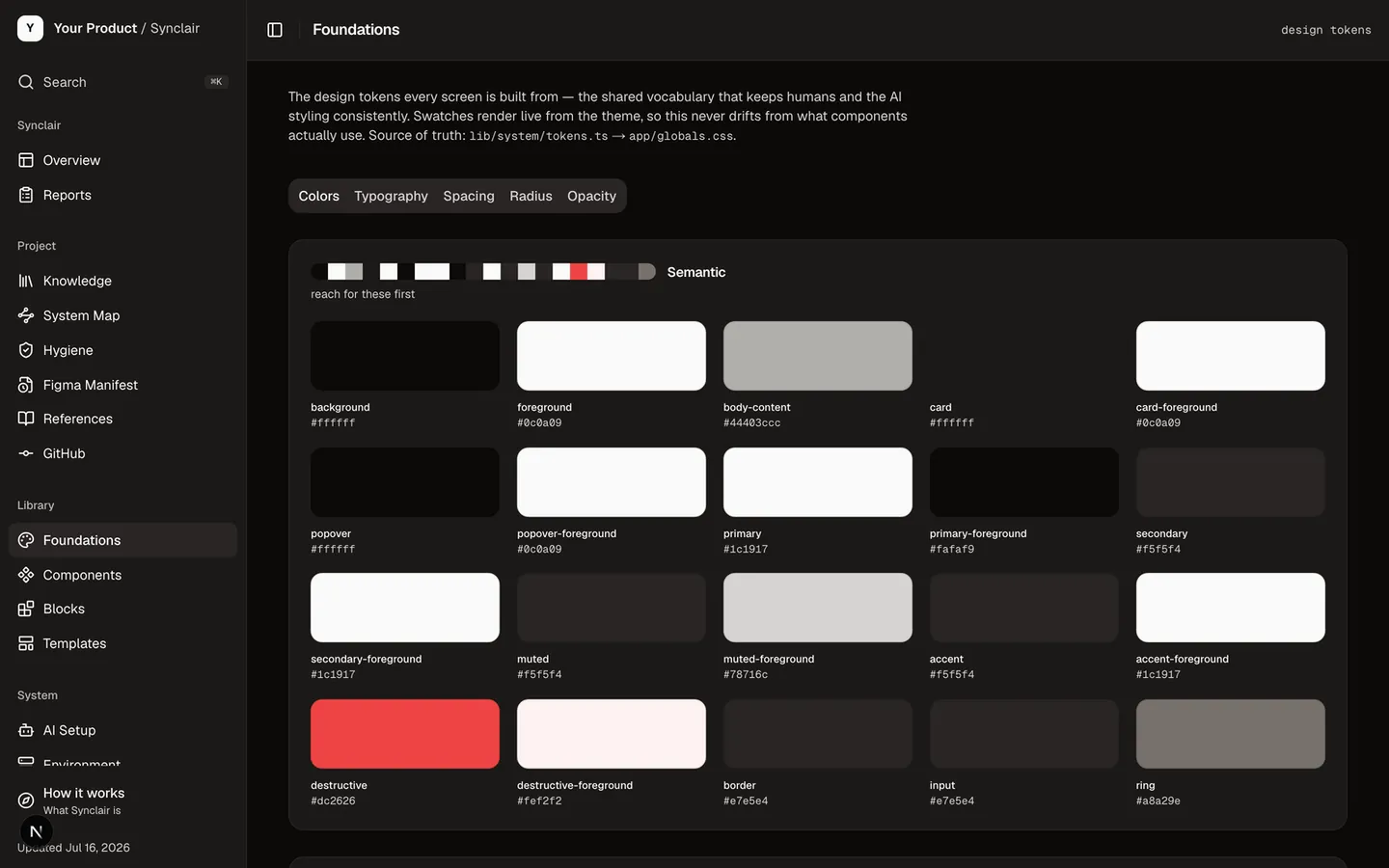Click the input token label
Image resolution: width=1389 pixels, height=868 pixels.
(x=942, y=786)
